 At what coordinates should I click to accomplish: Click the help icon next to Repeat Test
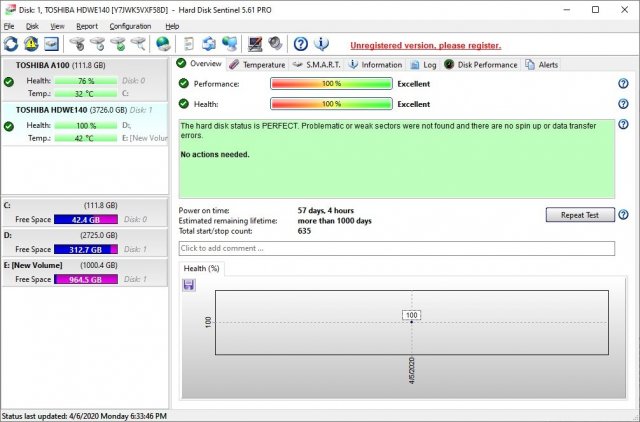(623, 215)
